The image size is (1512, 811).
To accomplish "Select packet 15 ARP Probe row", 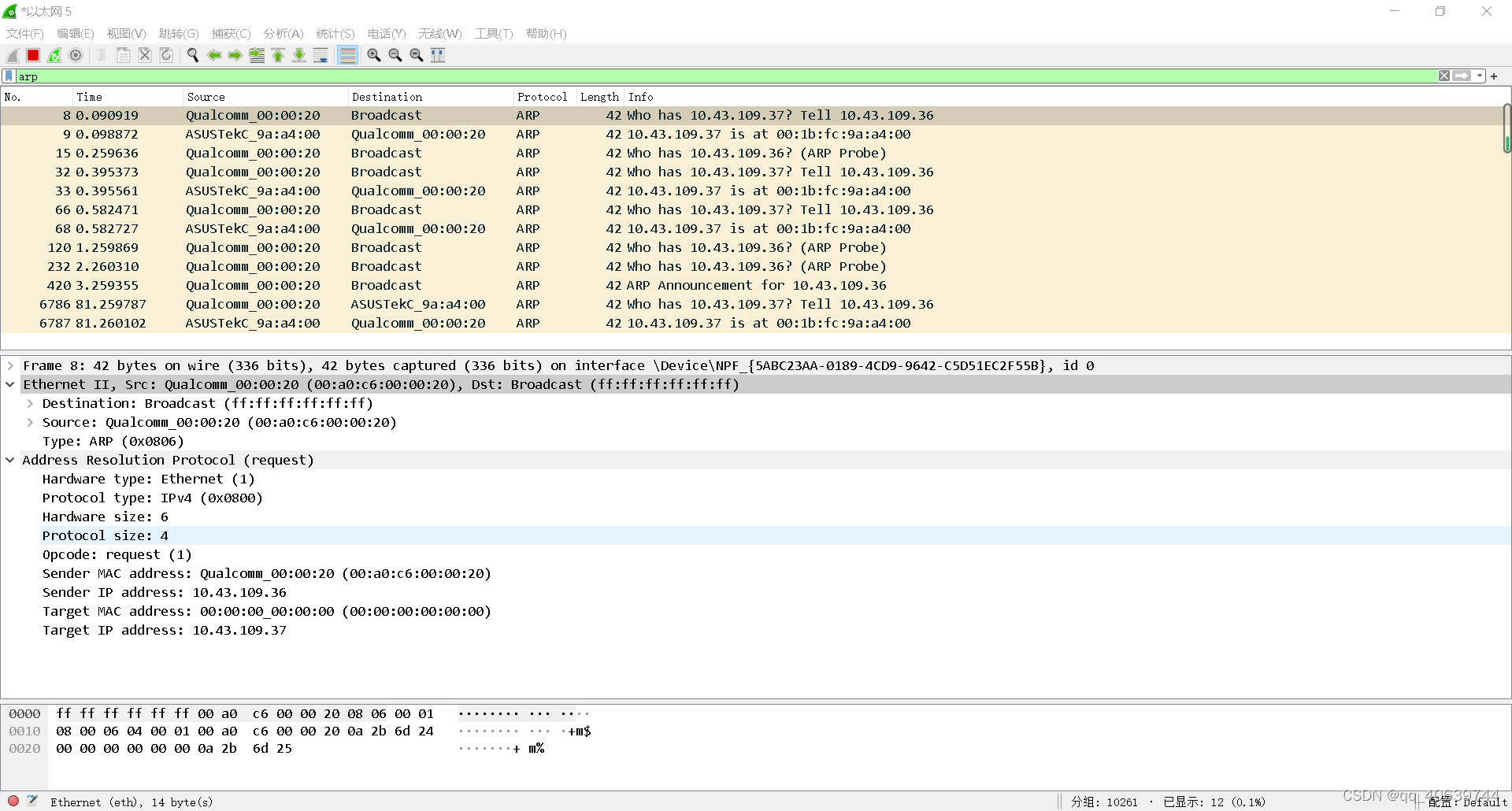I will click(752, 153).
